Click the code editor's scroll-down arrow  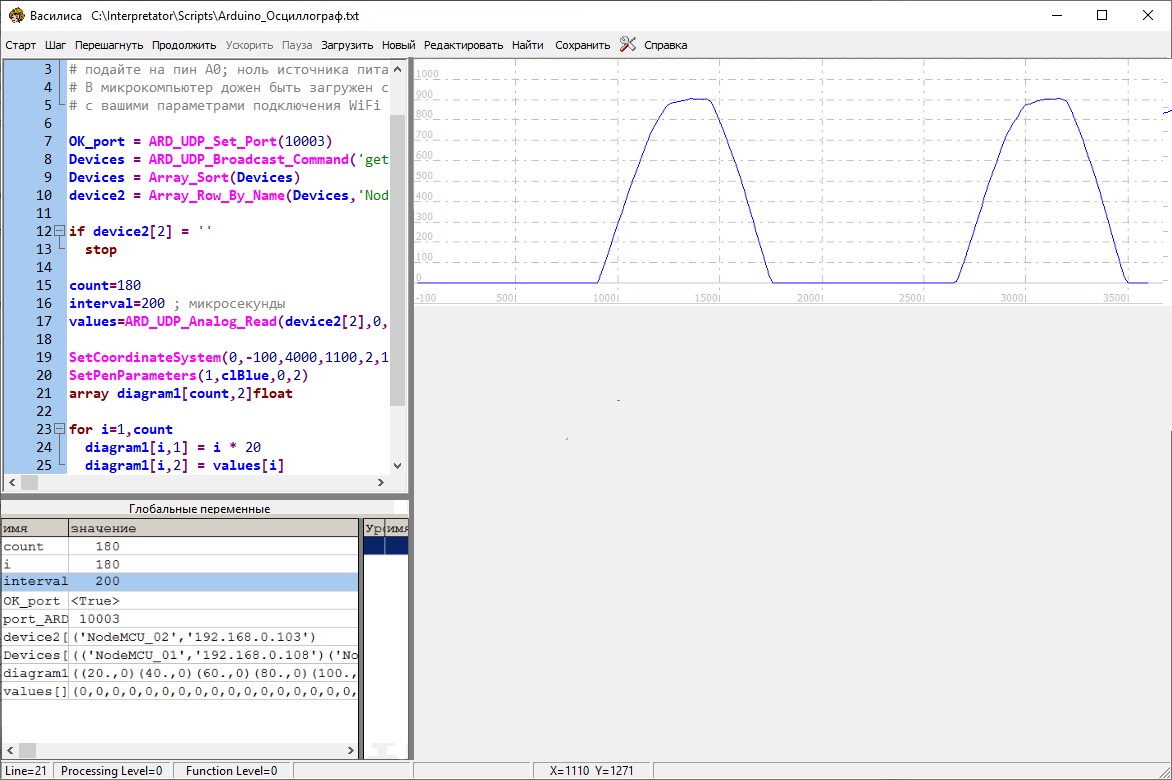(x=397, y=465)
